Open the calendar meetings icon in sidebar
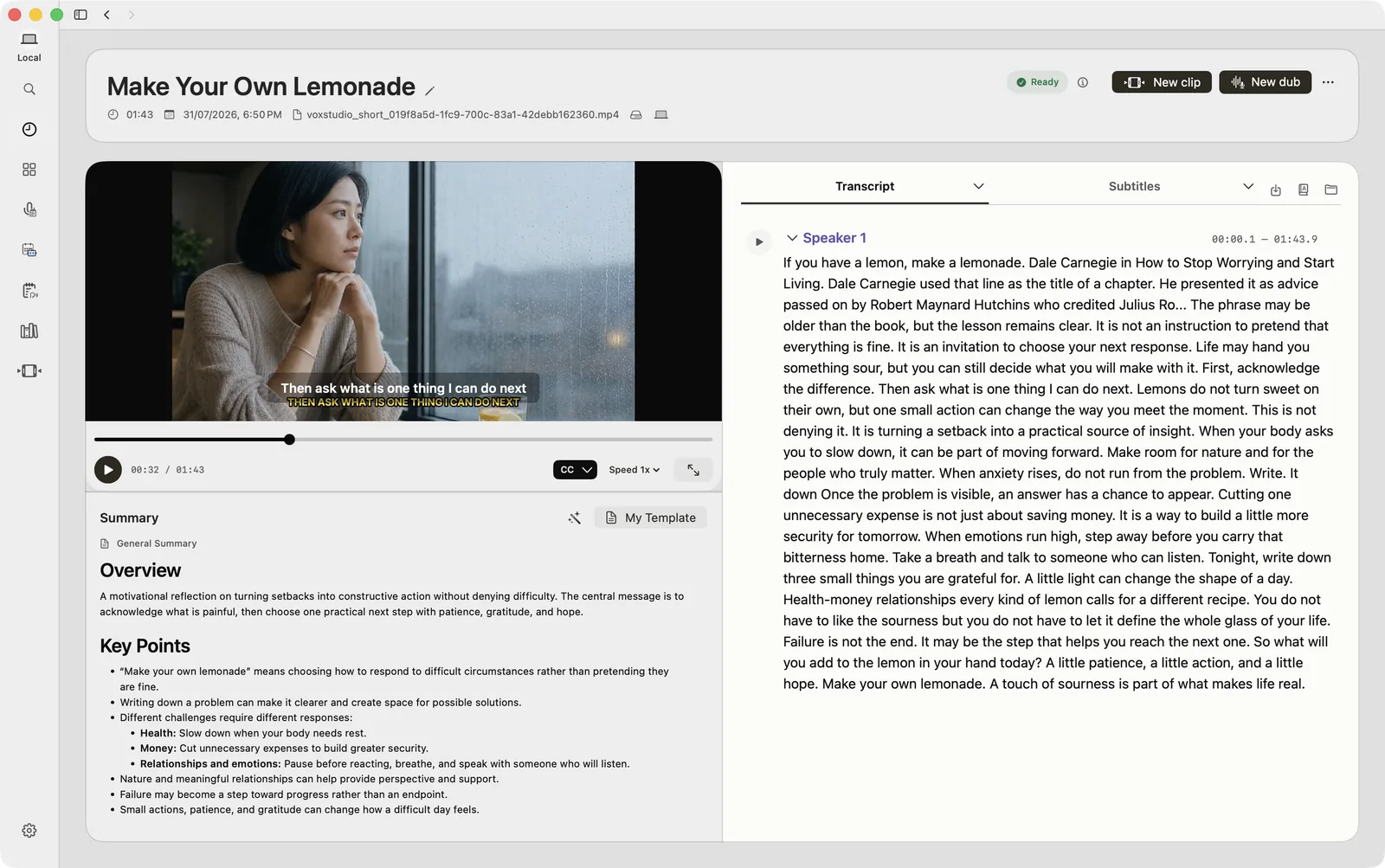Screen dimensions: 1385x868 (x=29, y=250)
